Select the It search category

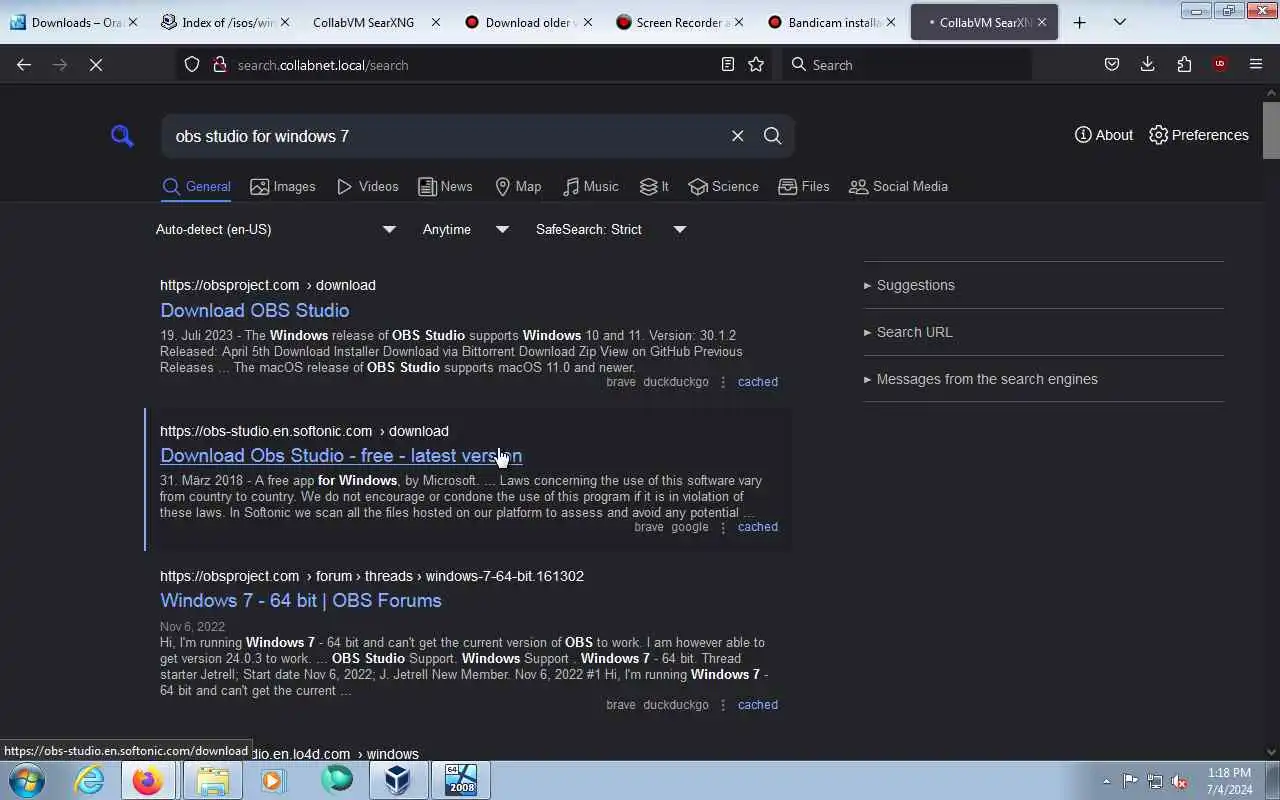point(654,186)
